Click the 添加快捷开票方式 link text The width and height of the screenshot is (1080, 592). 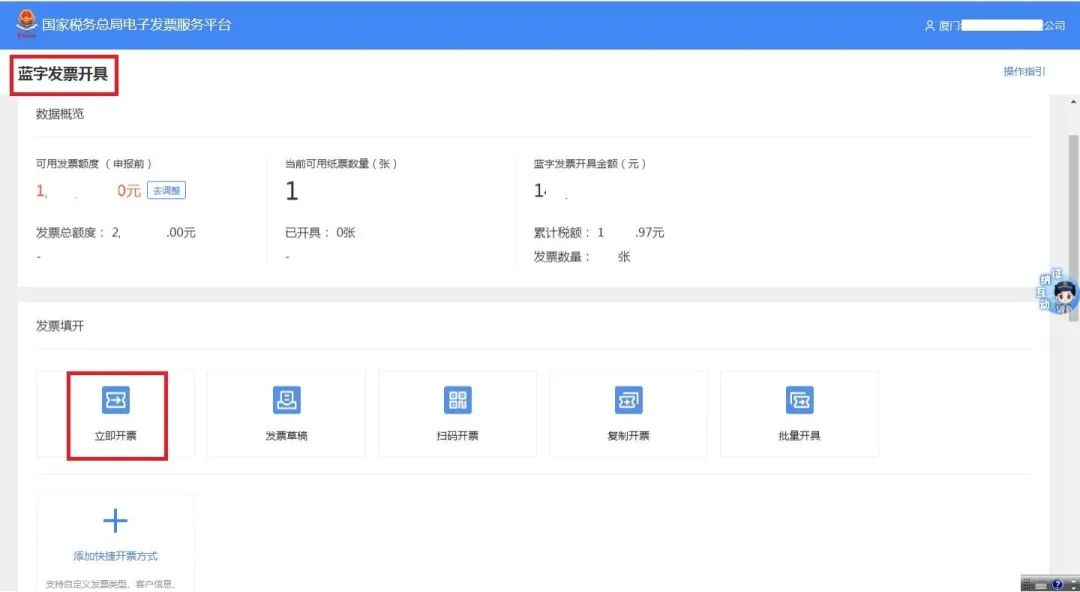point(116,556)
